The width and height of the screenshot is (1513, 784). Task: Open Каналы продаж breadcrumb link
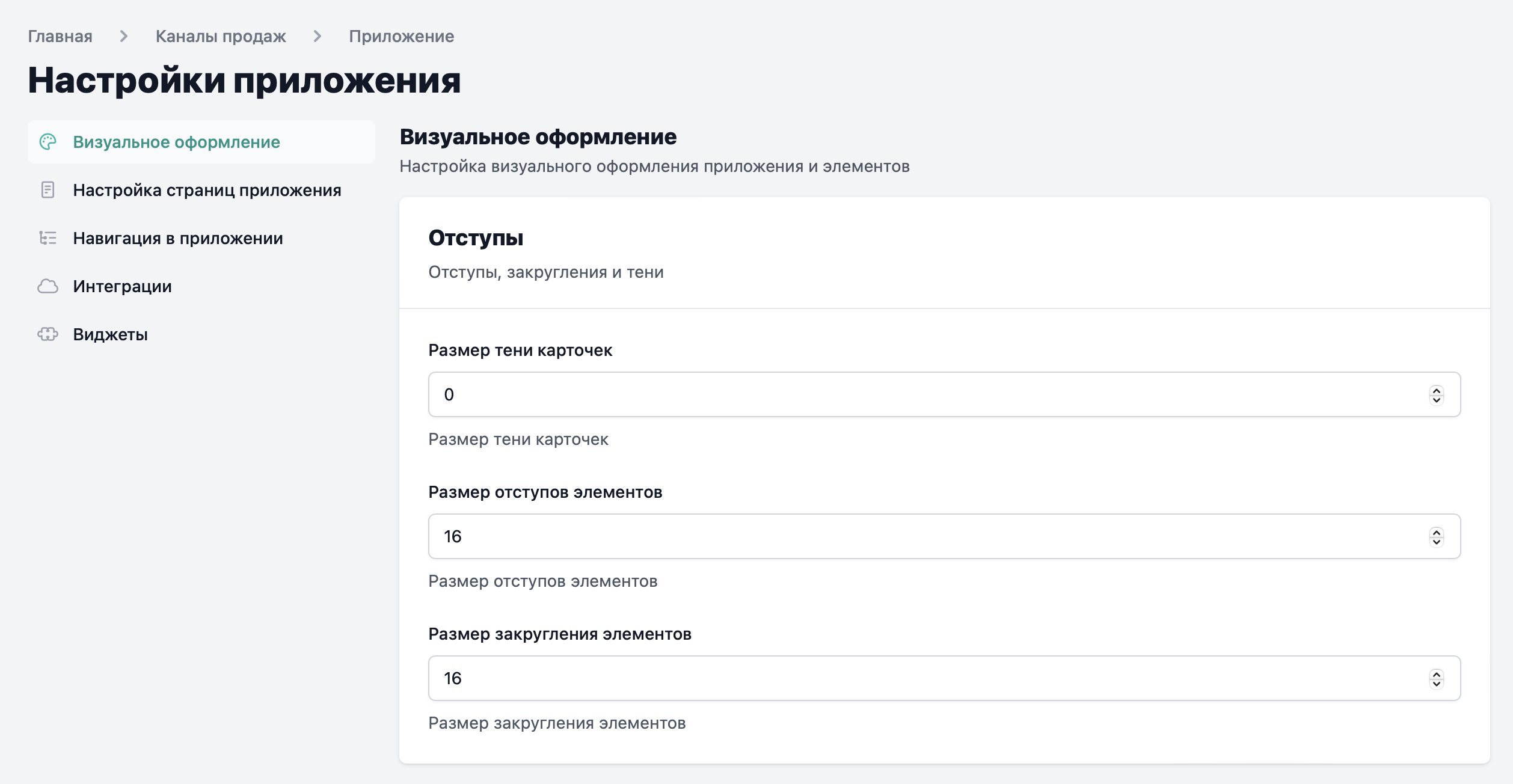(x=221, y=36)
